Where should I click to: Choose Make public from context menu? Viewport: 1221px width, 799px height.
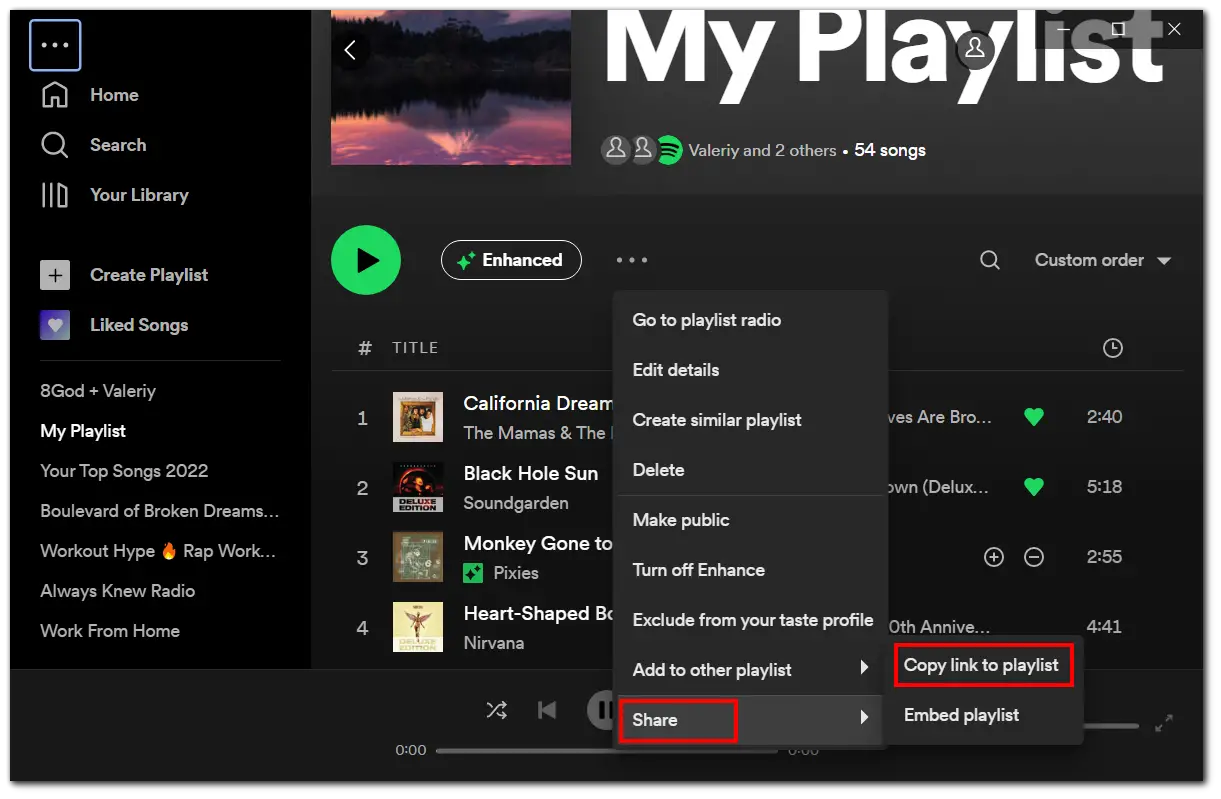point(681,520)
